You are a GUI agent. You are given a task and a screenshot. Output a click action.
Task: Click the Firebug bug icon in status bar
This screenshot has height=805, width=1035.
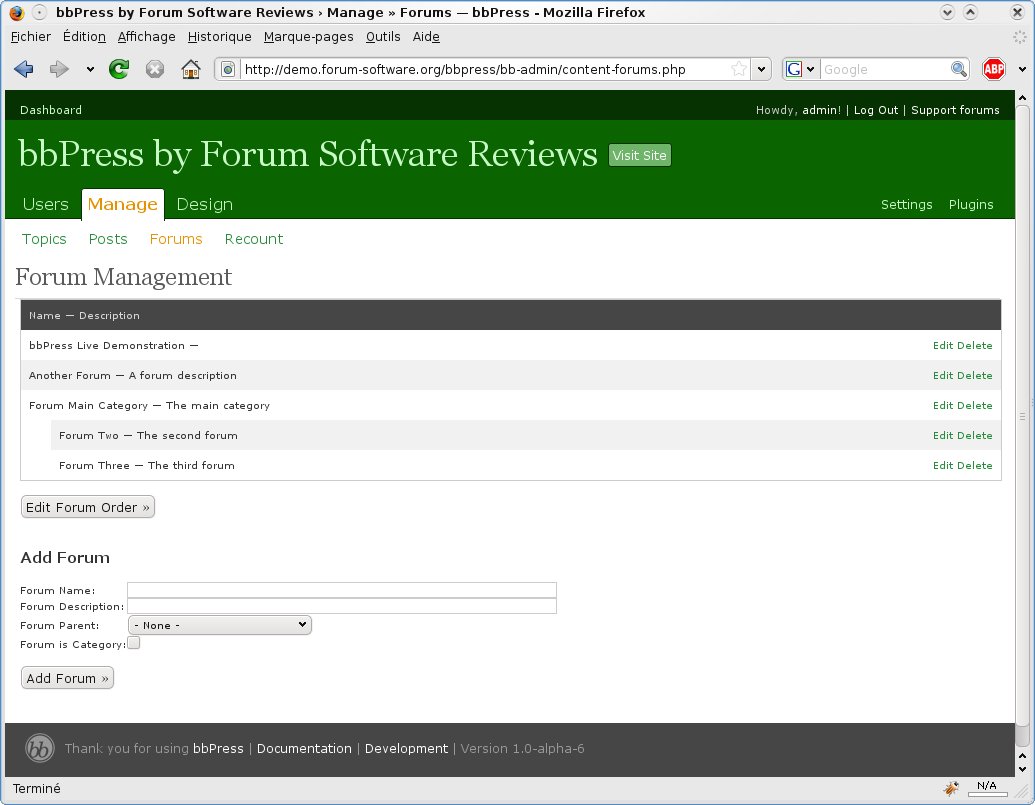click(x=951, y=788)
